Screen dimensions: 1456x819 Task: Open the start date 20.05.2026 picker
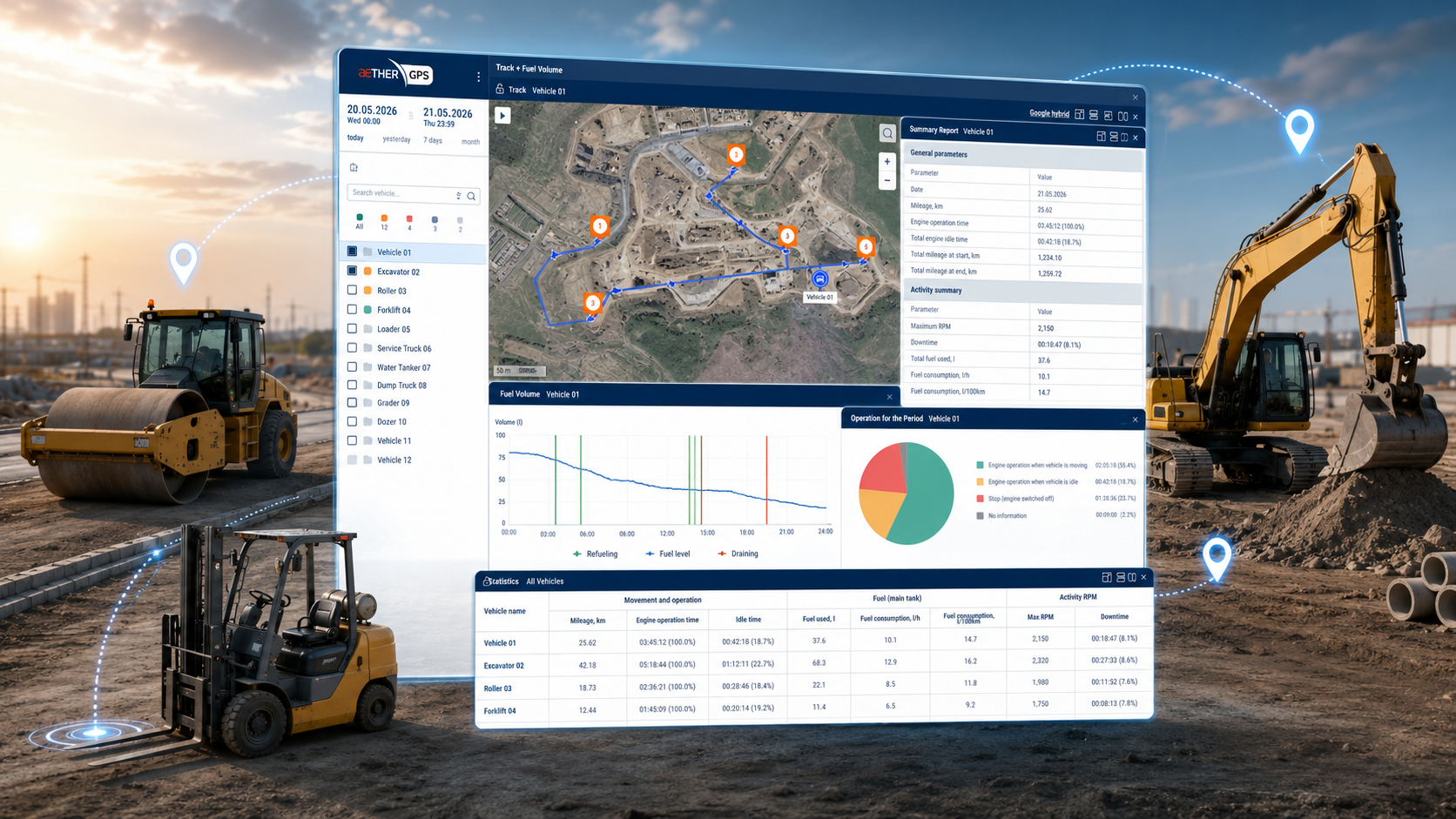(372, 111)
